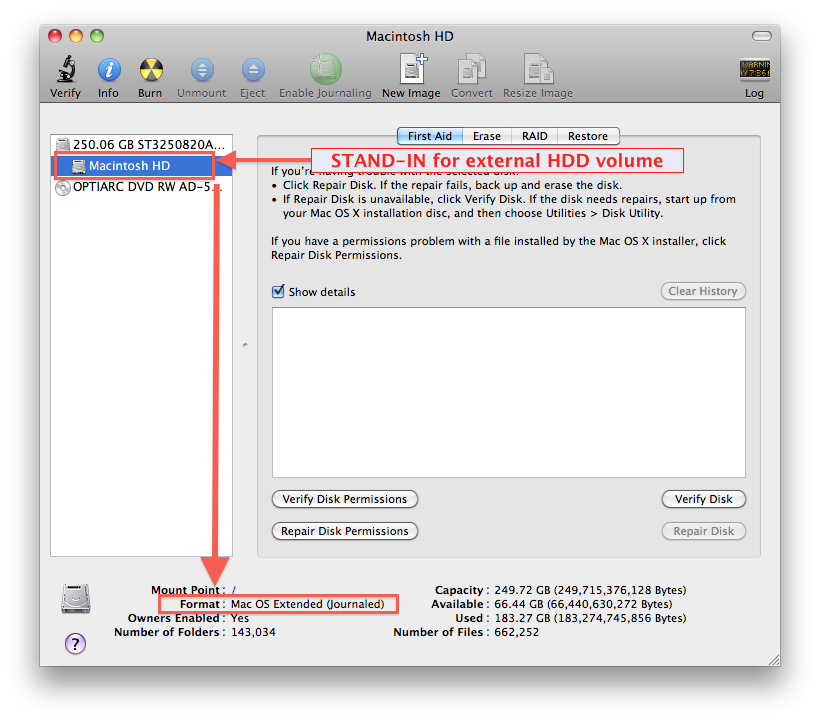Create a New Image from toolbar
This screenshot has height=721, width=820.
(x=413, y=68)
